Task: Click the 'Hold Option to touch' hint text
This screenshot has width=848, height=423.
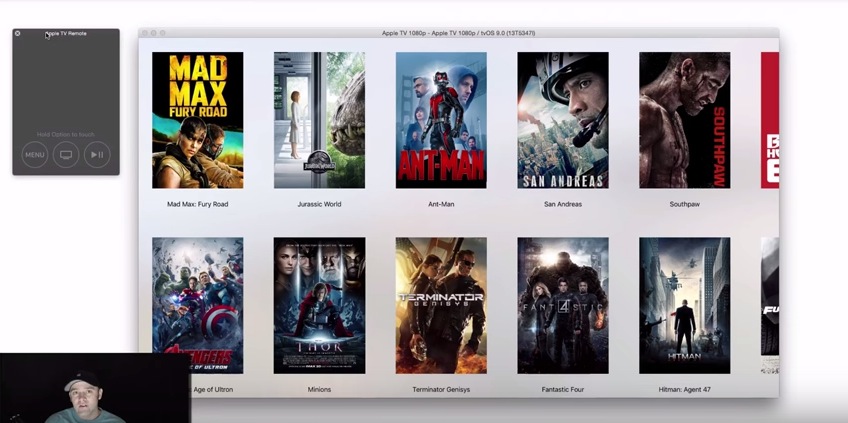Action: (x=66, y=134)
